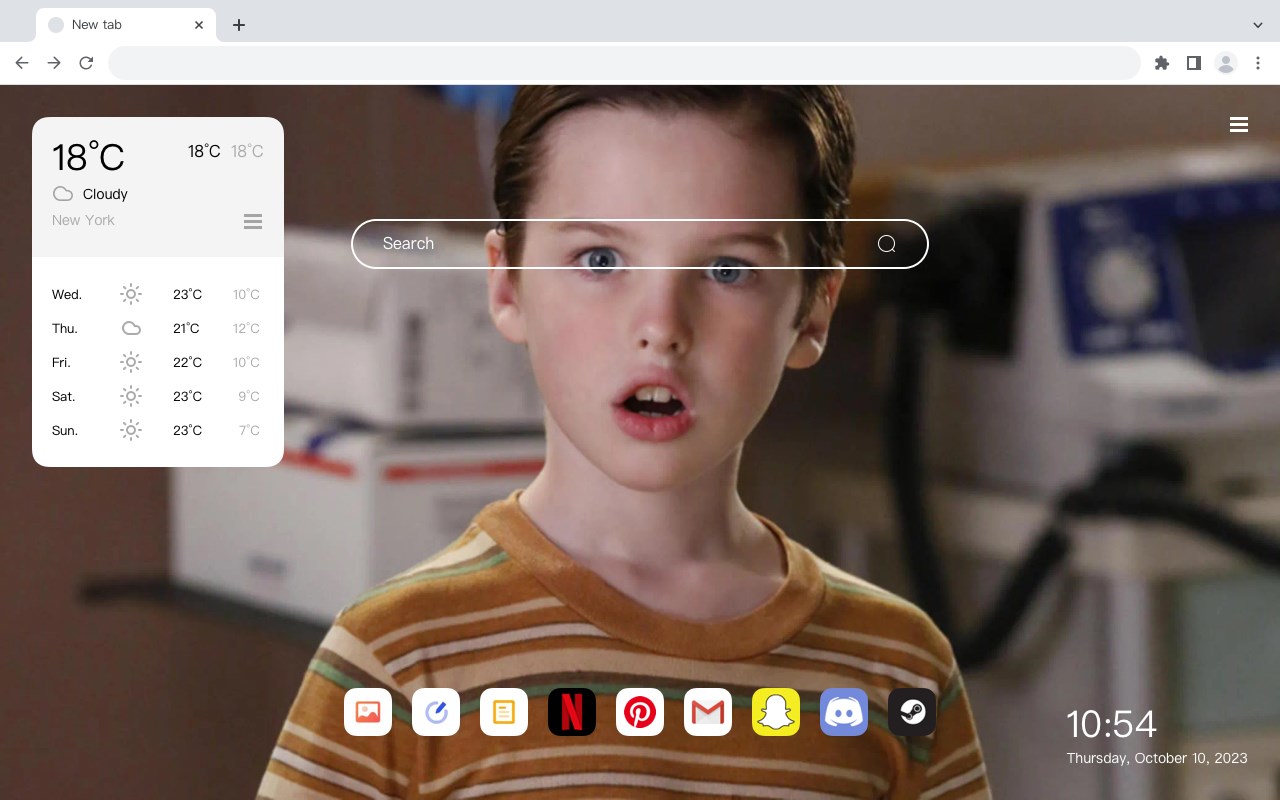Open the hamburger menu at page top right
This screenshot has width=1280, height=800.
tap(1239, 125)
